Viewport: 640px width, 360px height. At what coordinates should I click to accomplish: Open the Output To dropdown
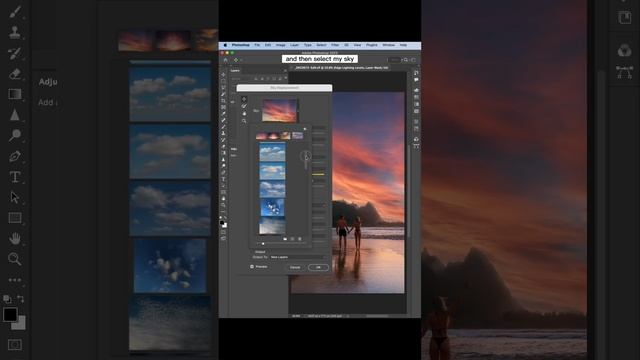(x=298, y=257)
